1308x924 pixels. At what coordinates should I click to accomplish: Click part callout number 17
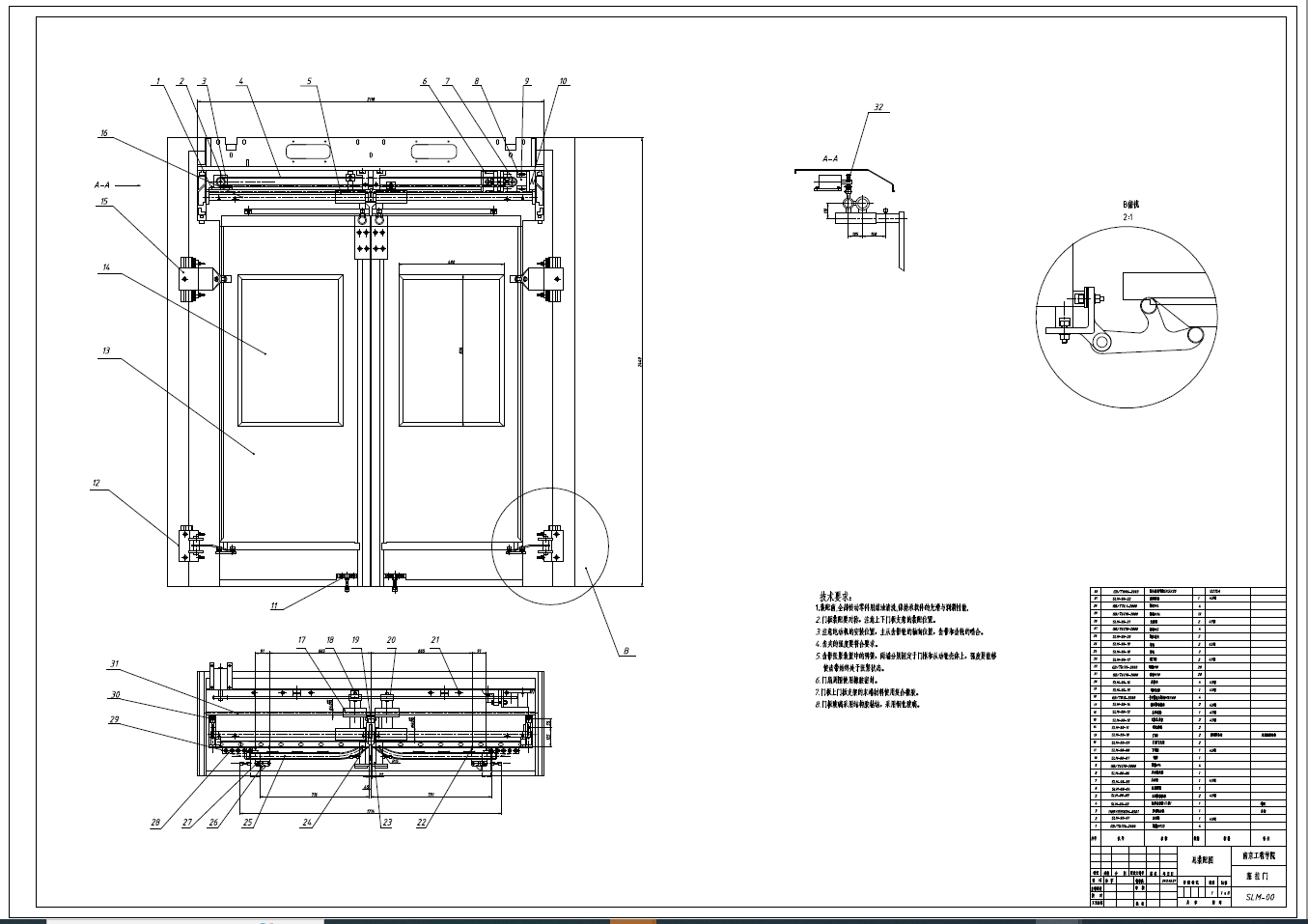(301, 639)
